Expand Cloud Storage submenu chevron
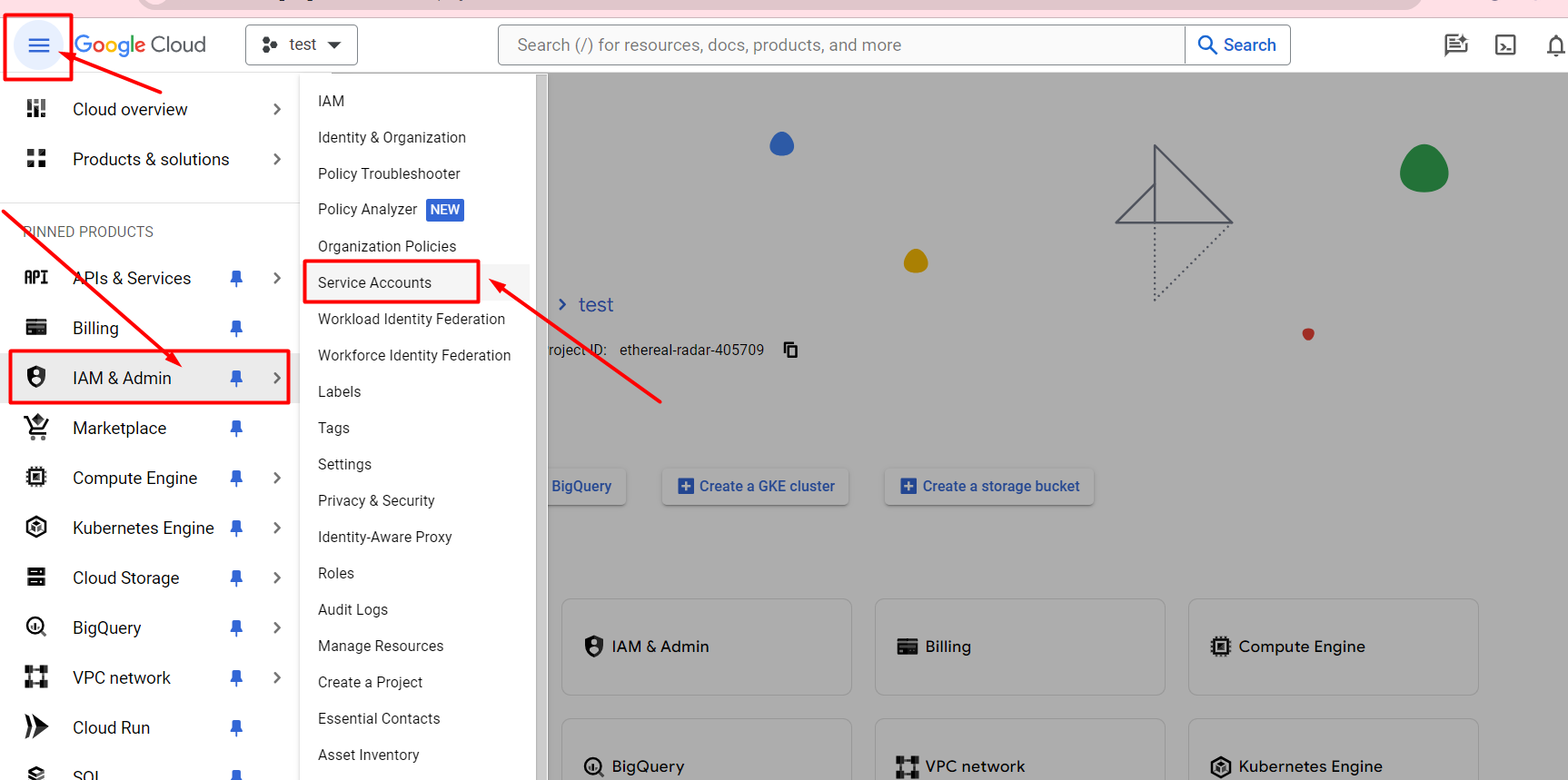The width and height of the screenshot is (1568, 780). (x=277, y=578)
